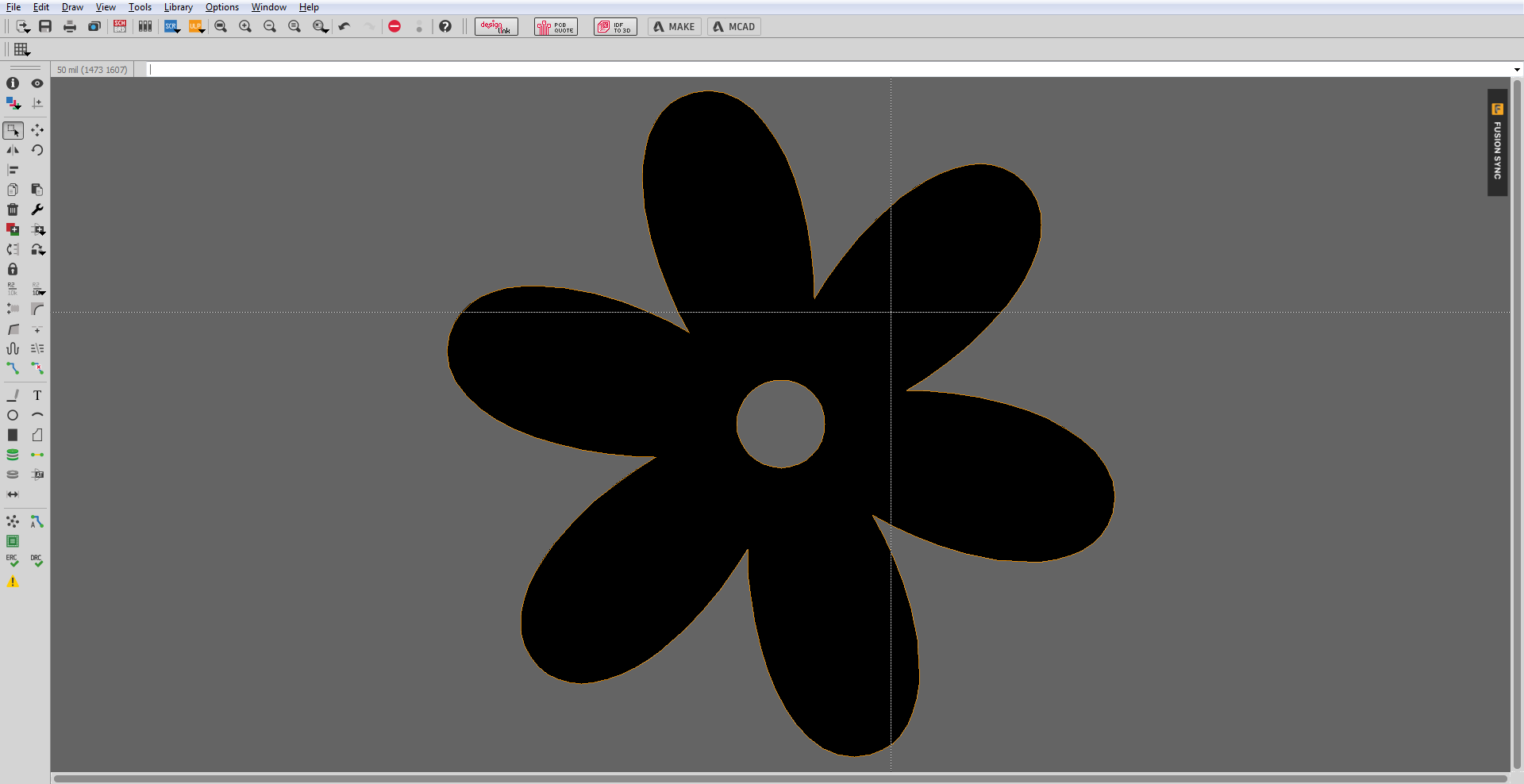Open the Options menu
The width and height of the screenshot is (1524, 784).
(222, 7)
